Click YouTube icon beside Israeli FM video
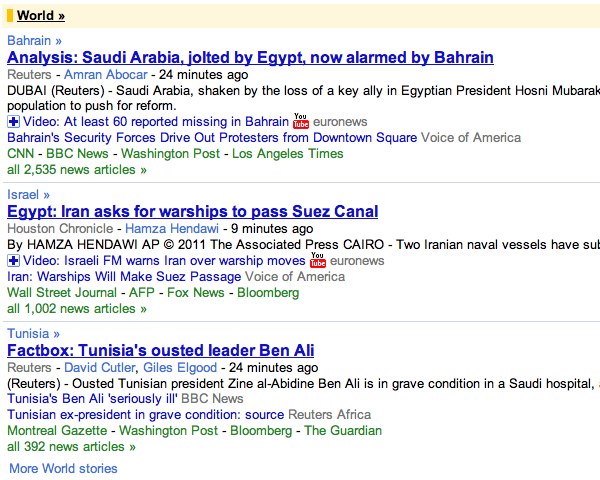The image size is (600, 480). point(318,260)
